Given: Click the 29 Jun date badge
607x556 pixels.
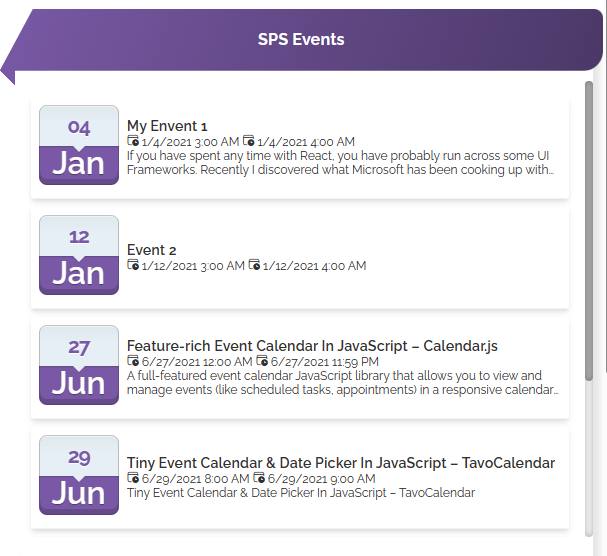Looking at the screenshot, I should tap(79, 475).
